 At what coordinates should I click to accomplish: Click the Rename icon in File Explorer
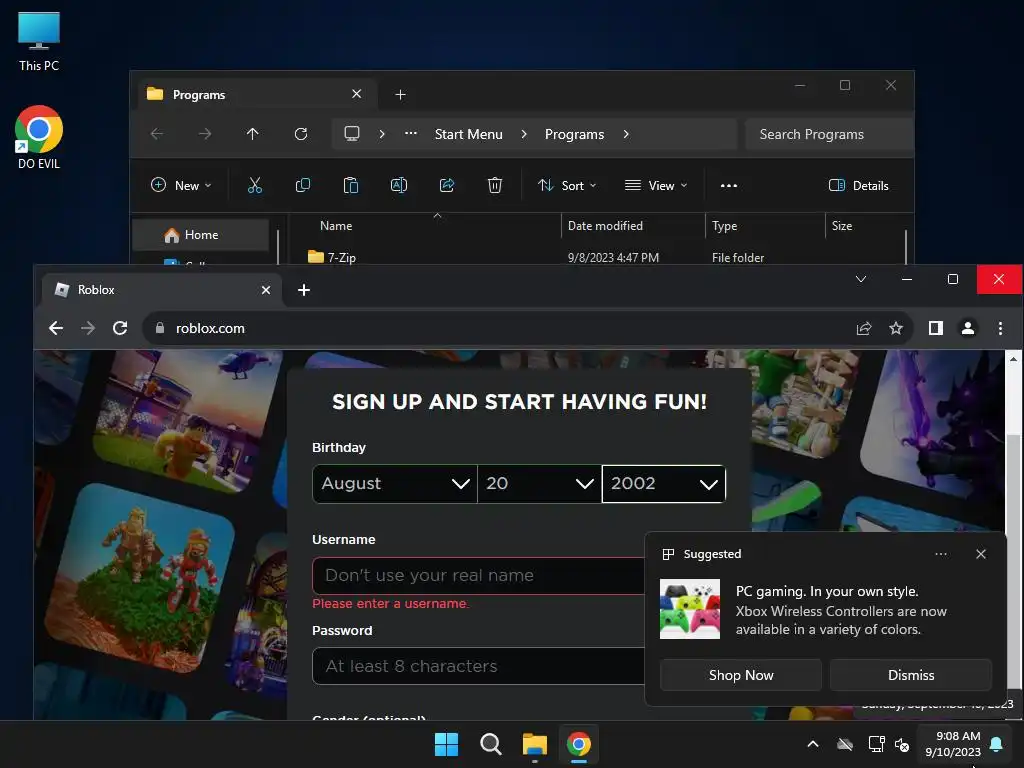pos(399,185)
